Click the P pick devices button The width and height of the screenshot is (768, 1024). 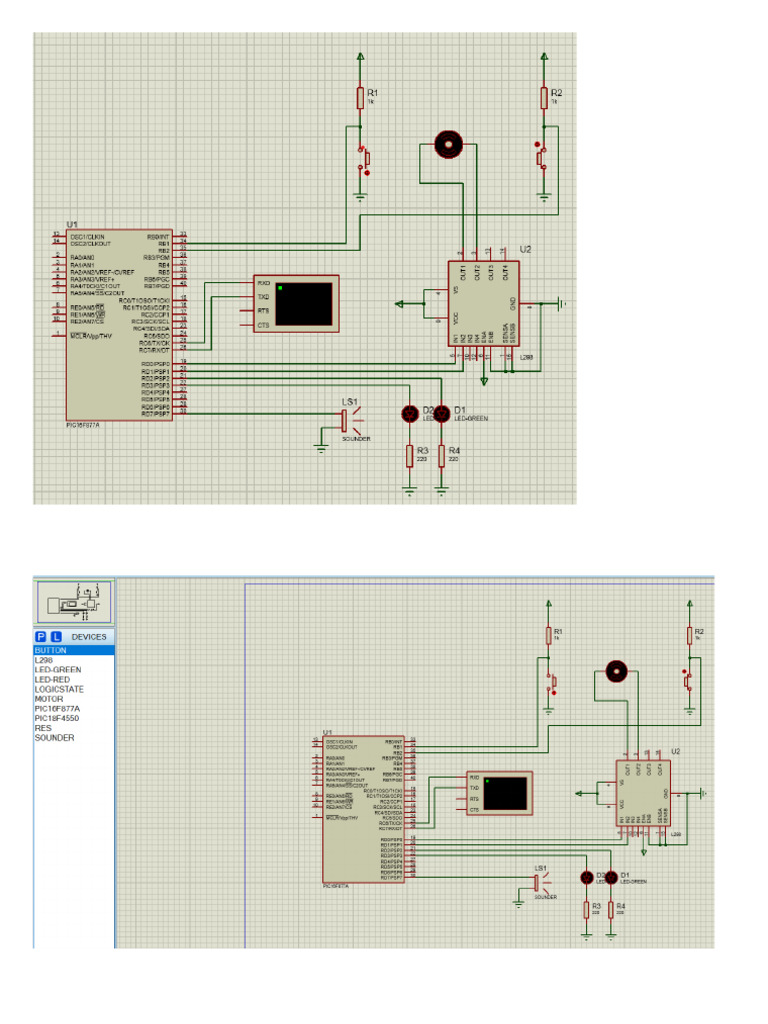(41, 636)
